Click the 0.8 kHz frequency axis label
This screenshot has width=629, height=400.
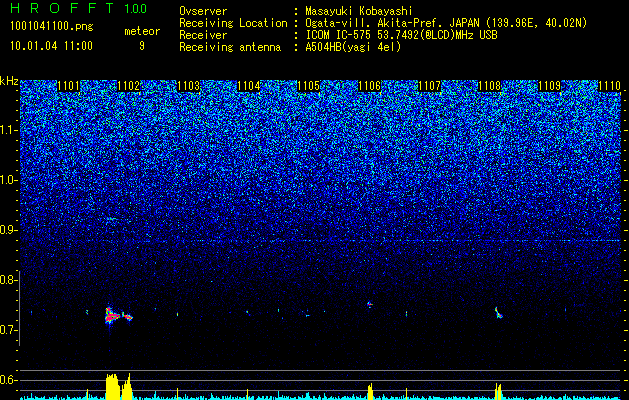8,280
